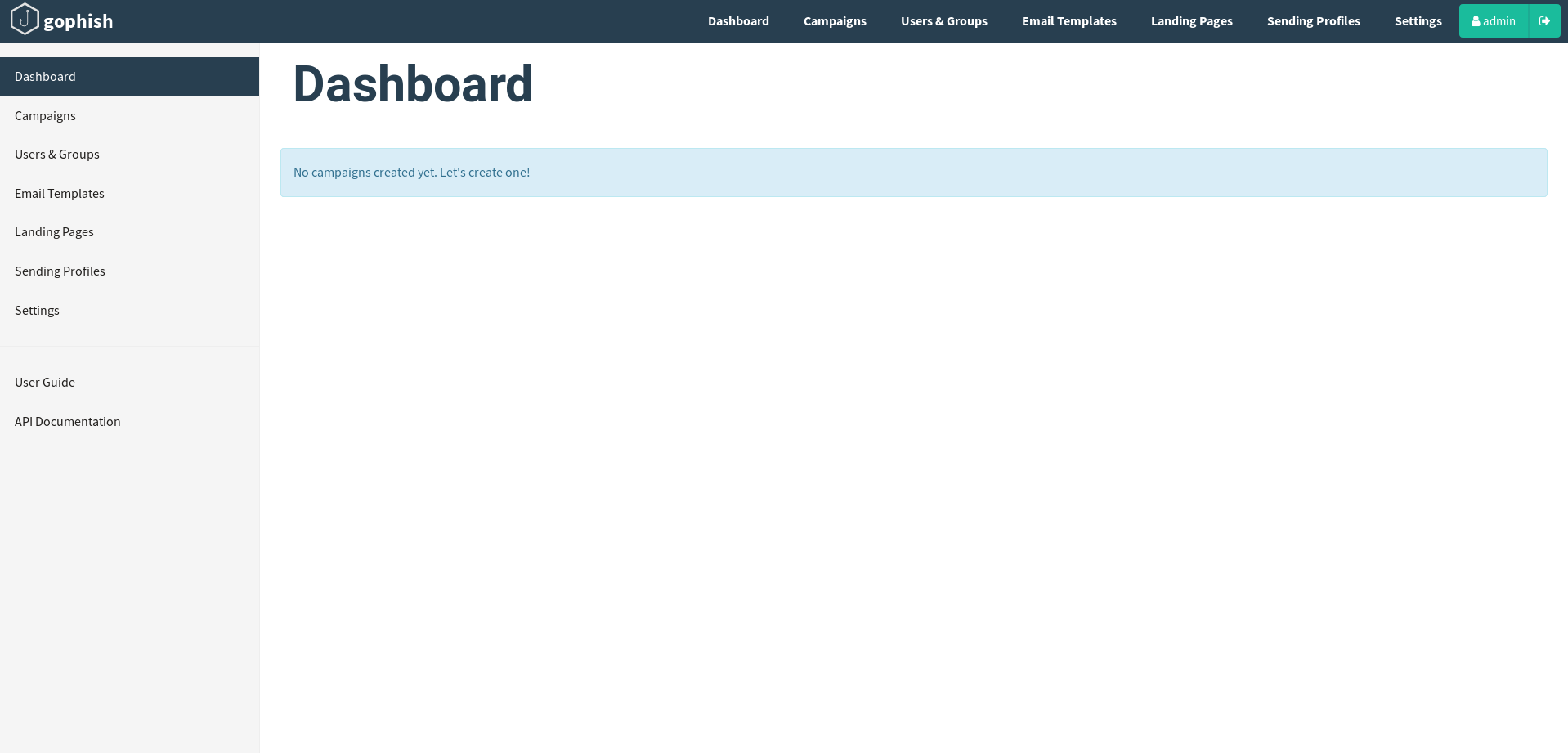
Task: Visit the API Documentation link
Action: point(68,422)
